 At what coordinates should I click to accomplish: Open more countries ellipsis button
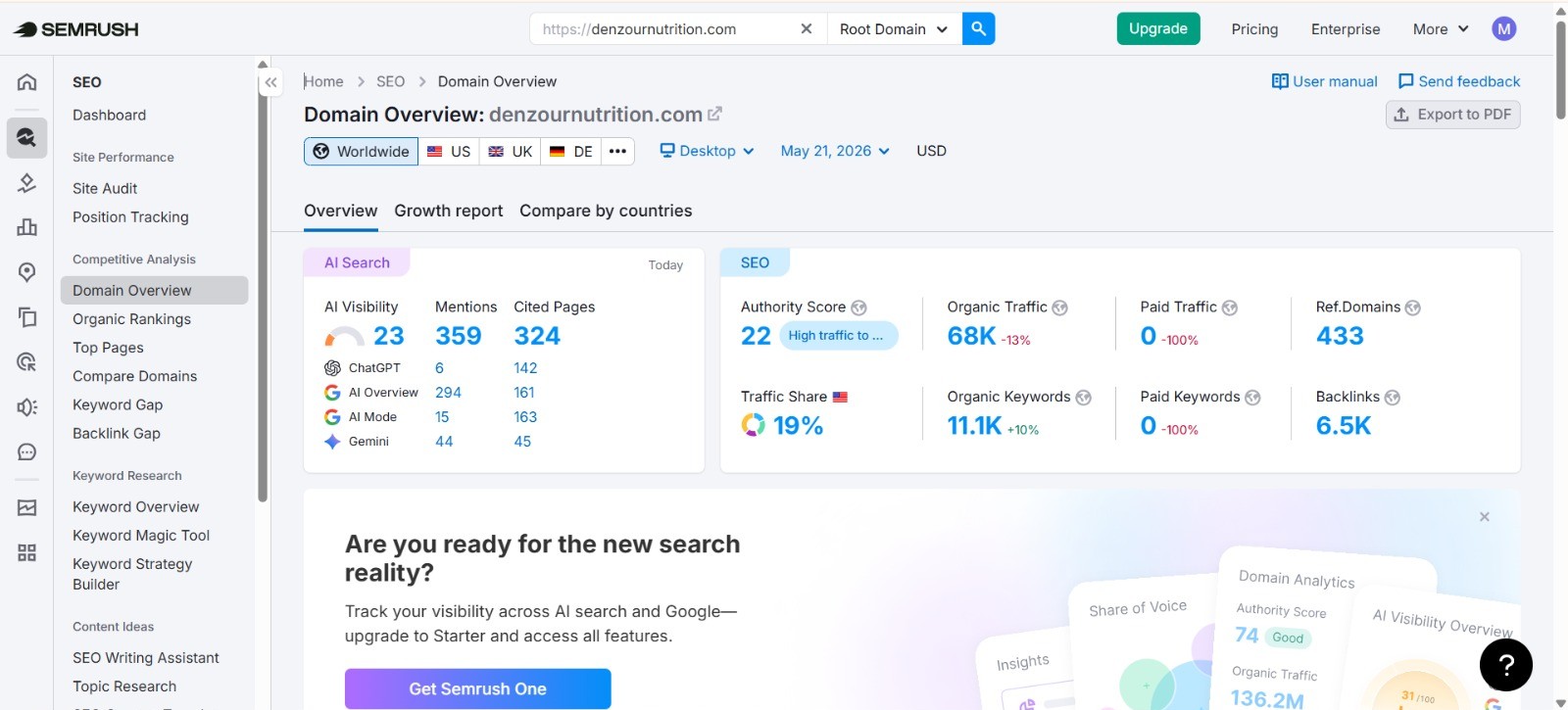coord(617,151)
